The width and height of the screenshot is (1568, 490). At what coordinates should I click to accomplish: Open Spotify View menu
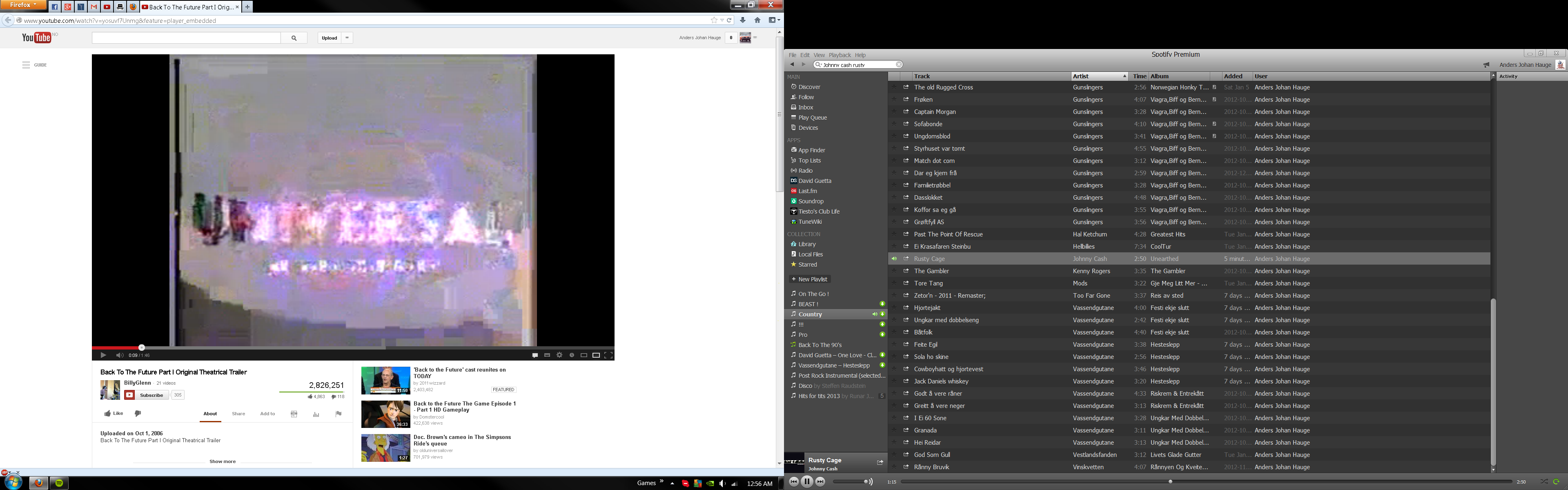coord(819,55)
